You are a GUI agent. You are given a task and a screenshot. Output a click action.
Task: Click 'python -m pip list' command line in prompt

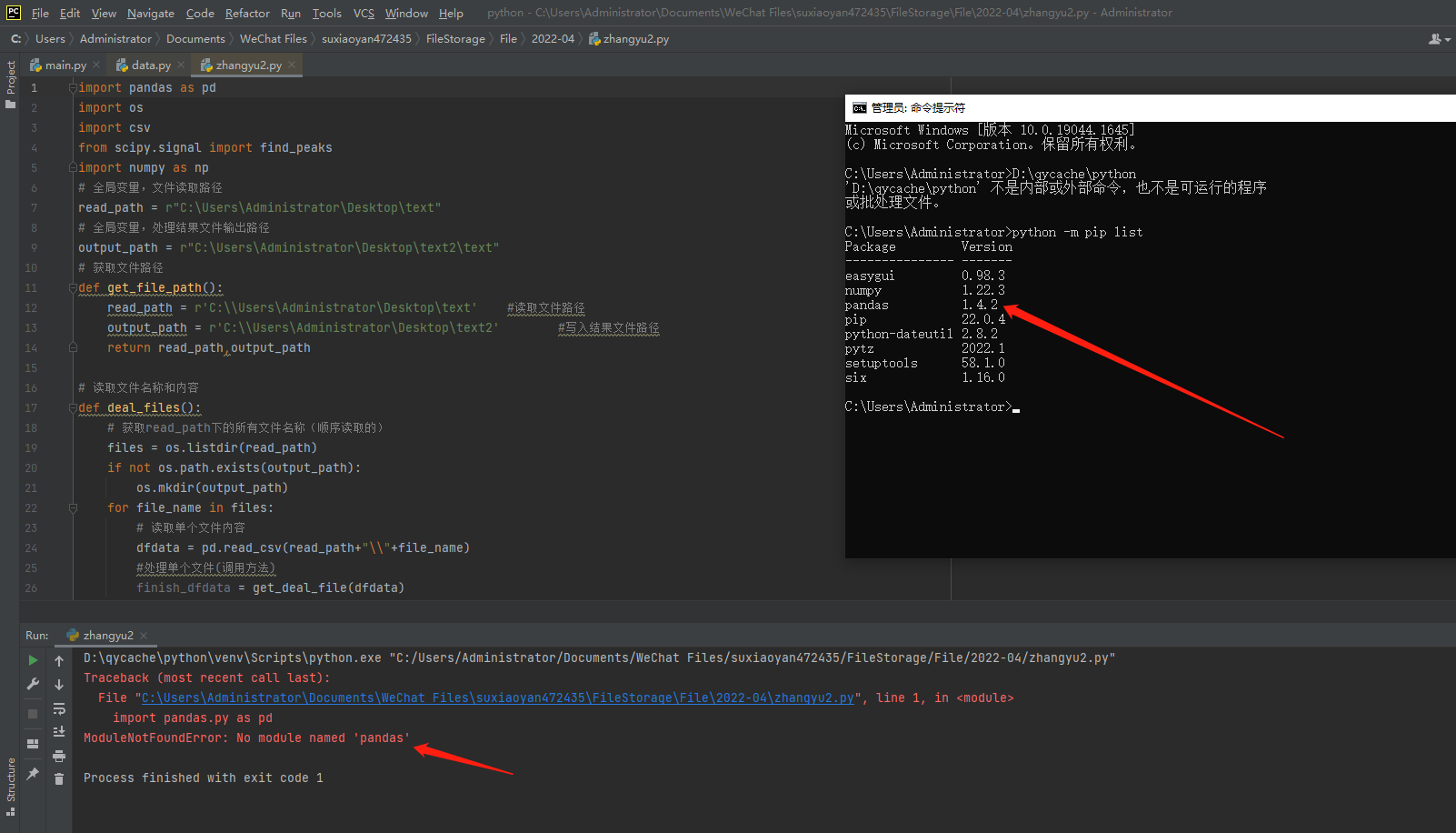click(1077, 232)
